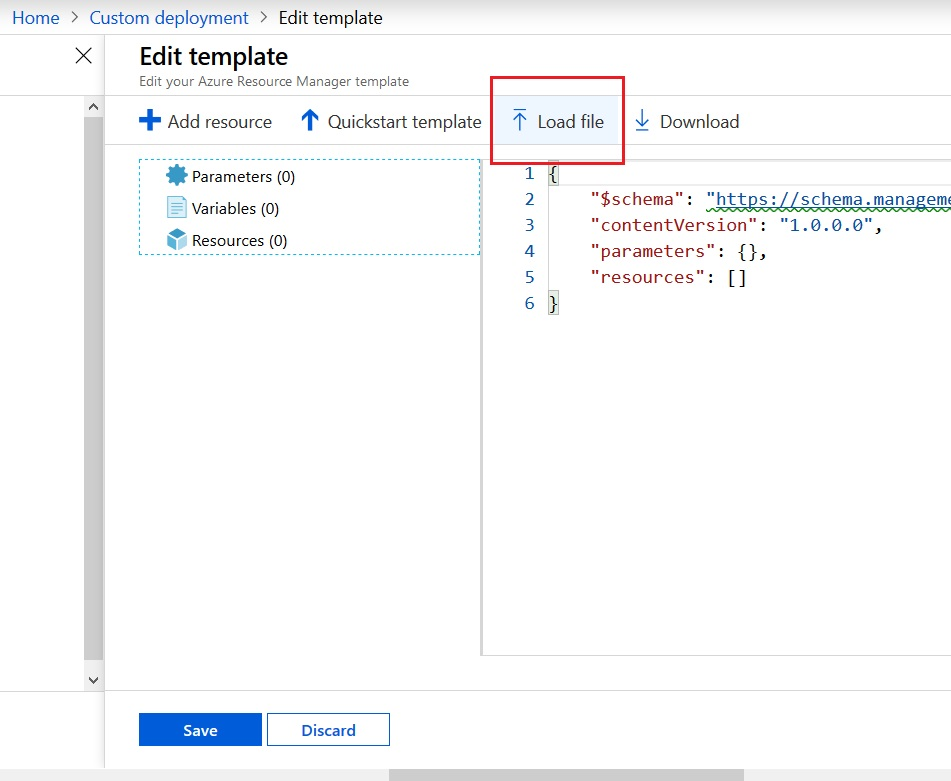
Task: Select Parameters (0) in the tree
Action: [243, 177]
